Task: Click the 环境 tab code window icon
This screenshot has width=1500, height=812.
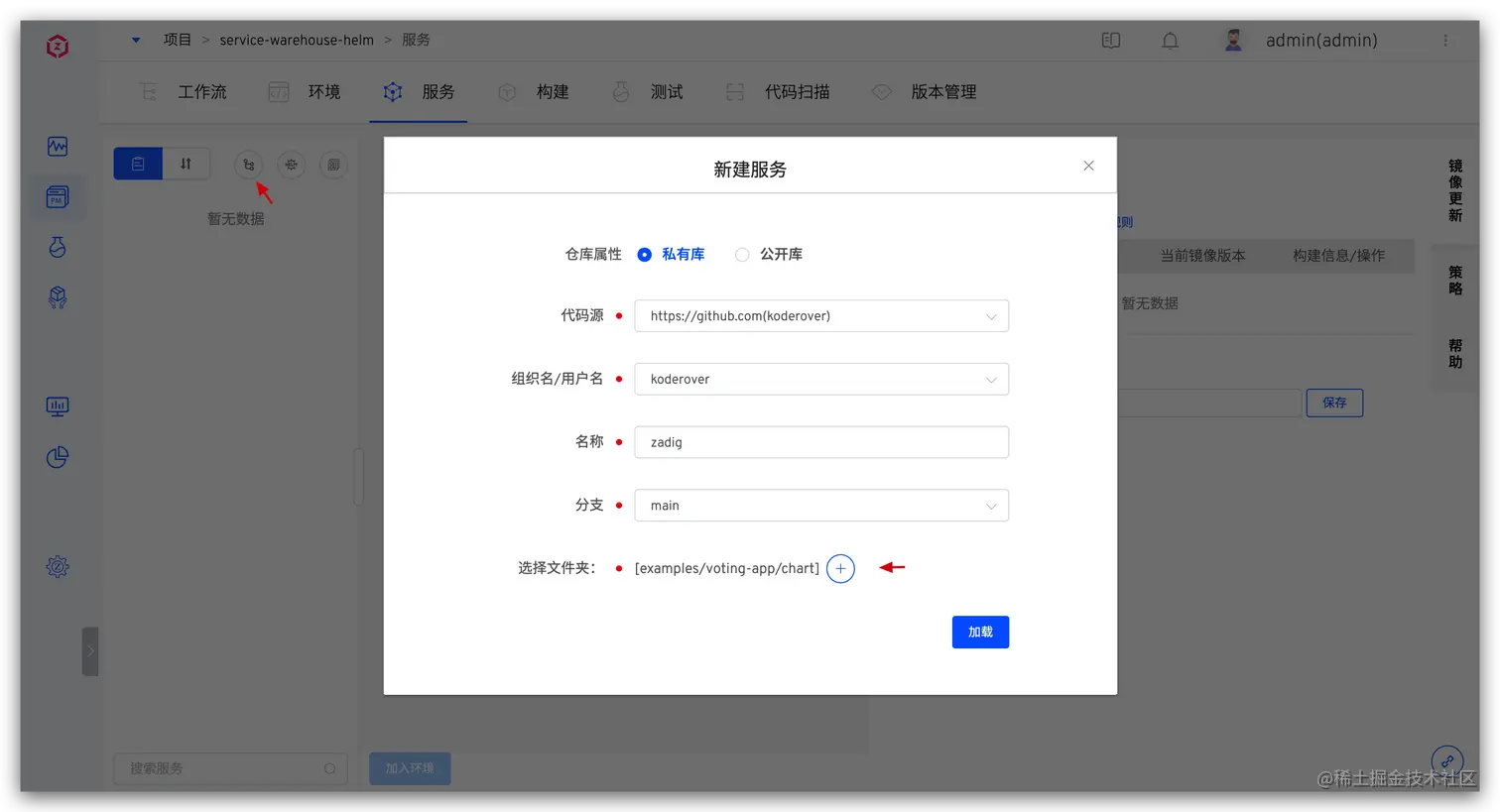Action: coord(279,92)
